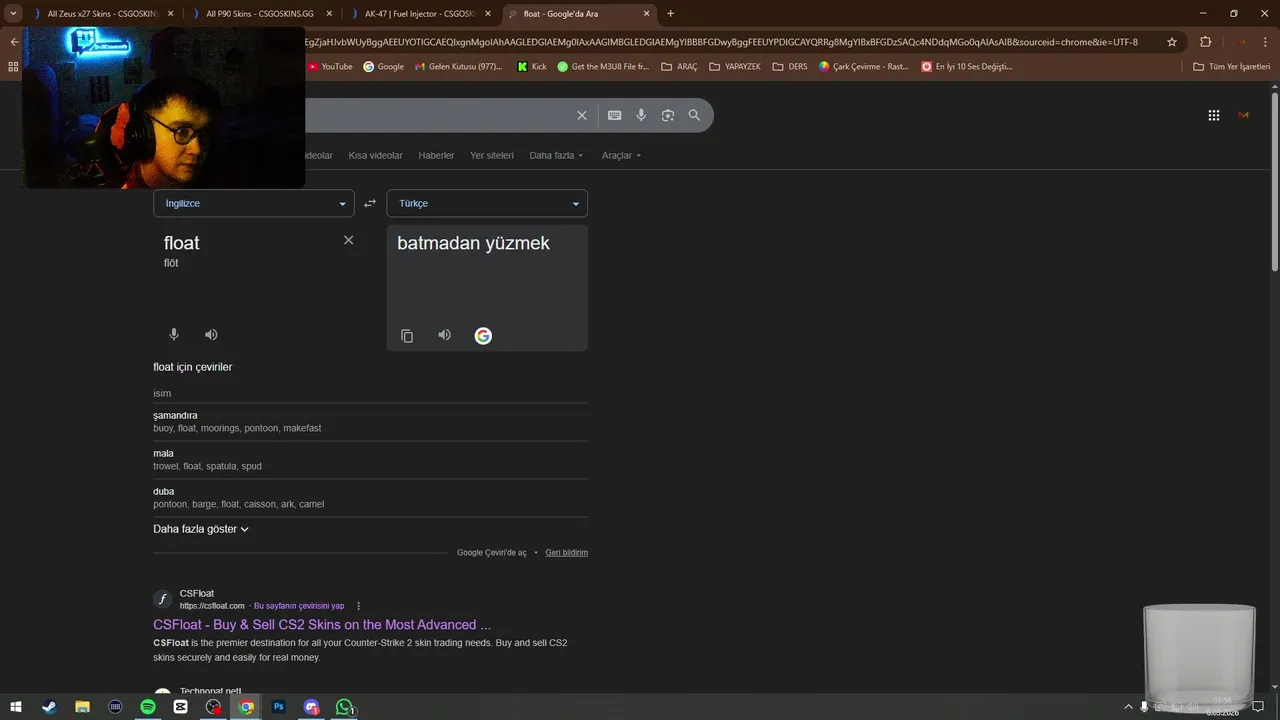
Task: Open the Chrome three-dot menu
Action: (x=1264, y=42)
